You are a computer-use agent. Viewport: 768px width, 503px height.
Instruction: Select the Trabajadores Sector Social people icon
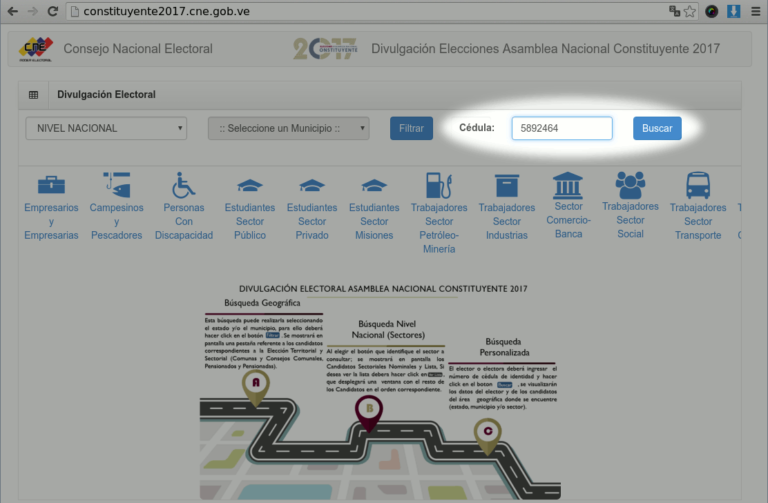[x=630, y=185]
